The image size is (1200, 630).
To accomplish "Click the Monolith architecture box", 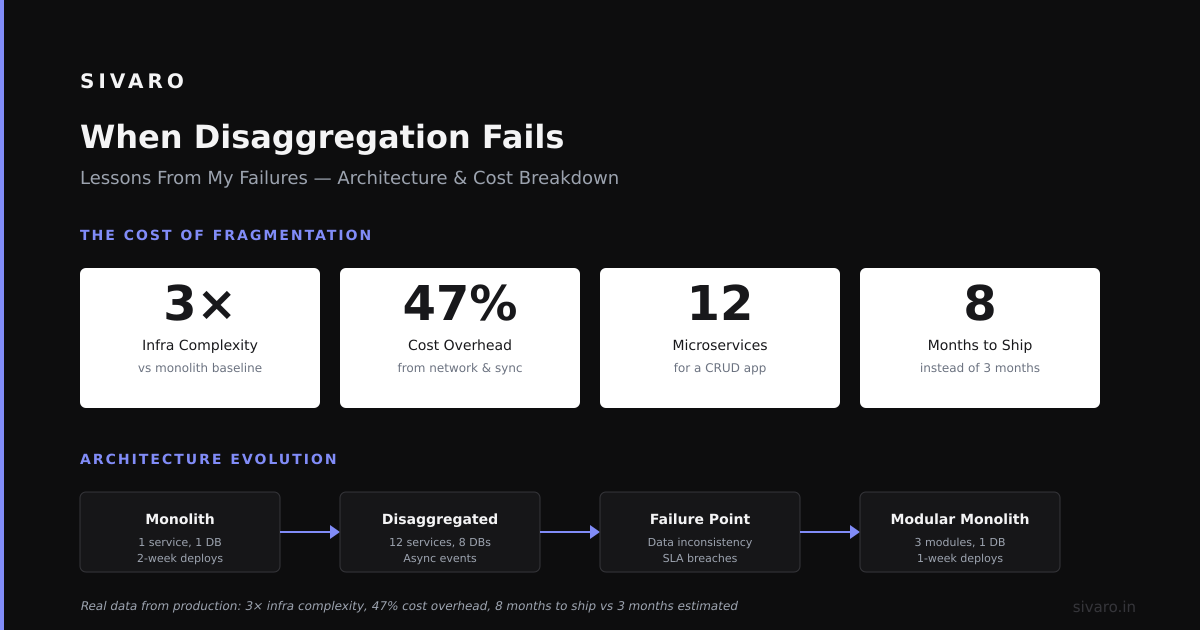I will [x=180, y=532].
